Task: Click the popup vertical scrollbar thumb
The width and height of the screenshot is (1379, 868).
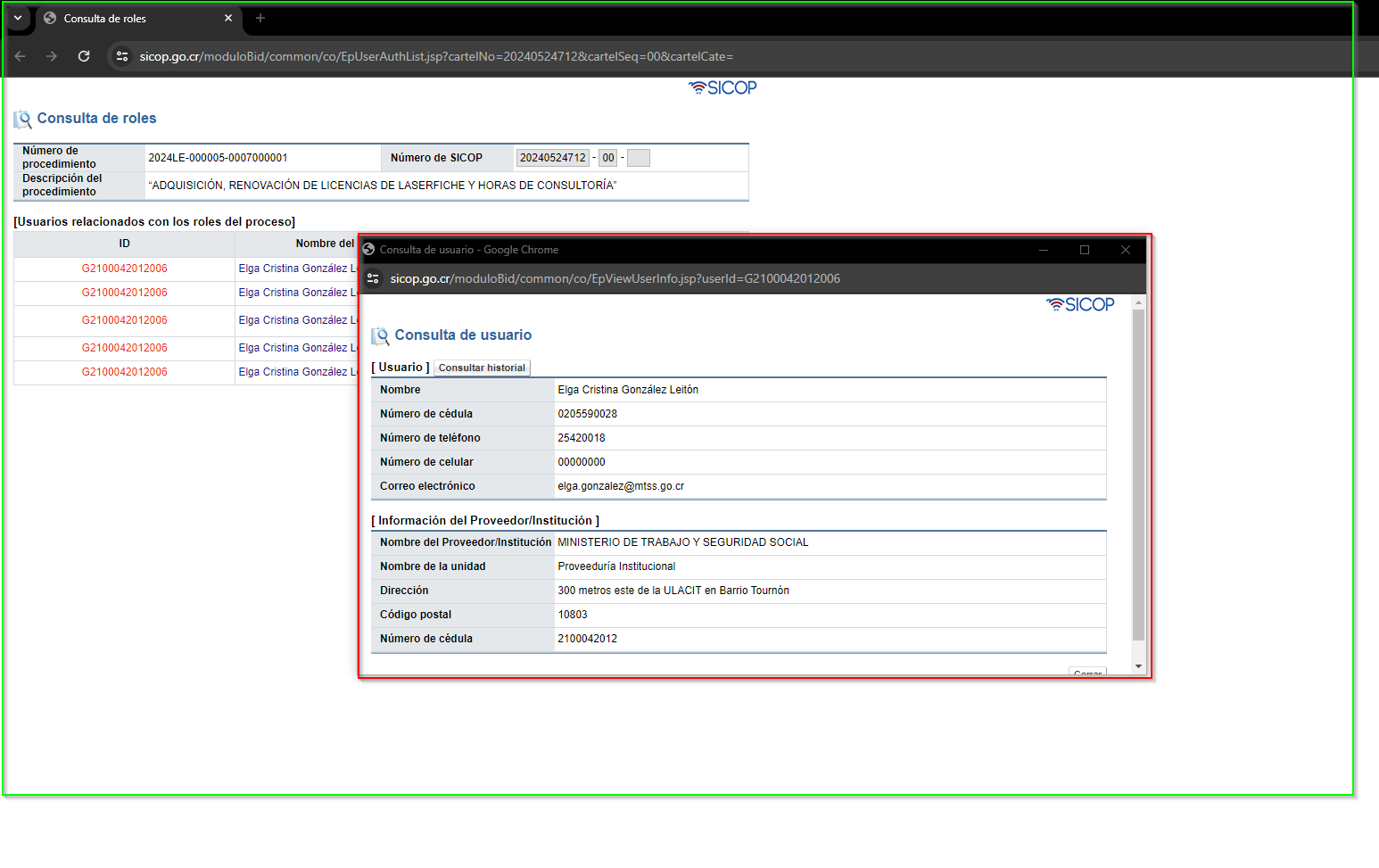Action: (x=1138, y=475)
